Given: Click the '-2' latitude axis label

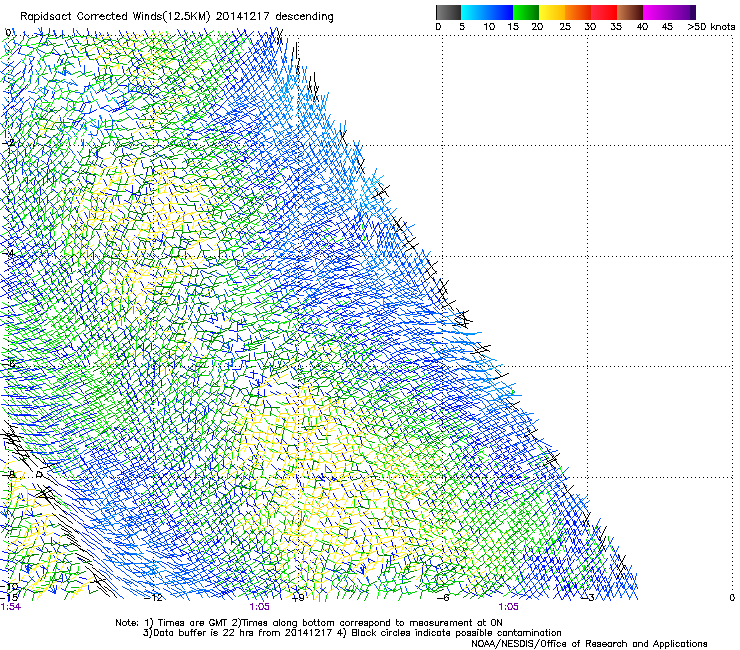Looking at the screenshot, I should click(8, 143).
